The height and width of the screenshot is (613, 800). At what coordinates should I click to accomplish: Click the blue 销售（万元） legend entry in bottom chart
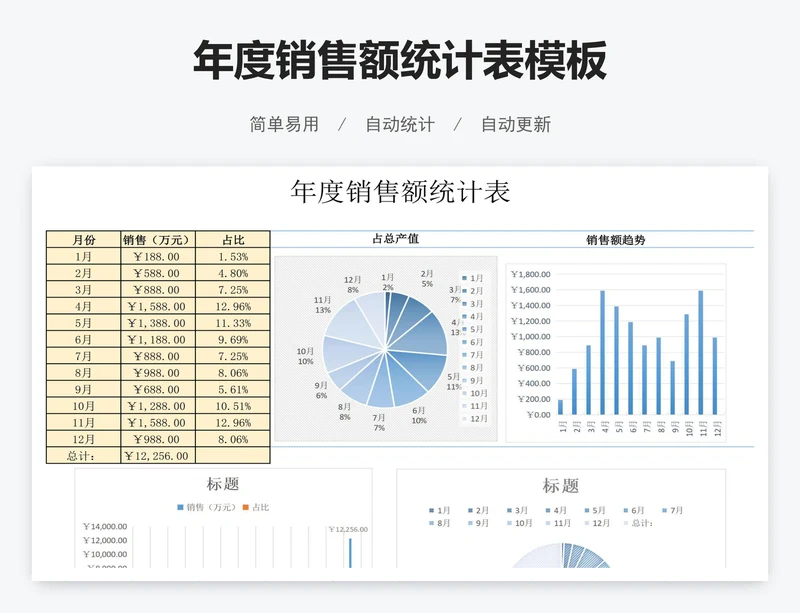207,507
